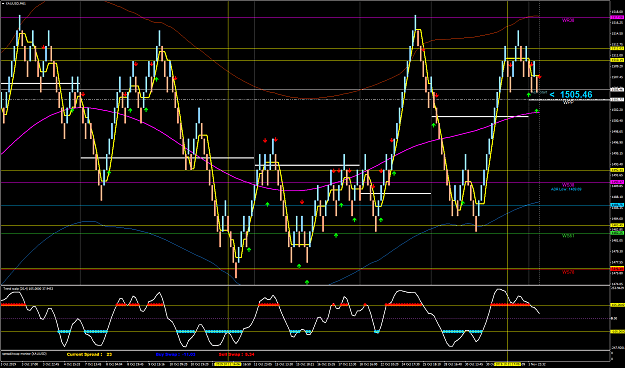
Task: Click the spreadswap monitor label
Action: pos(24,354)
